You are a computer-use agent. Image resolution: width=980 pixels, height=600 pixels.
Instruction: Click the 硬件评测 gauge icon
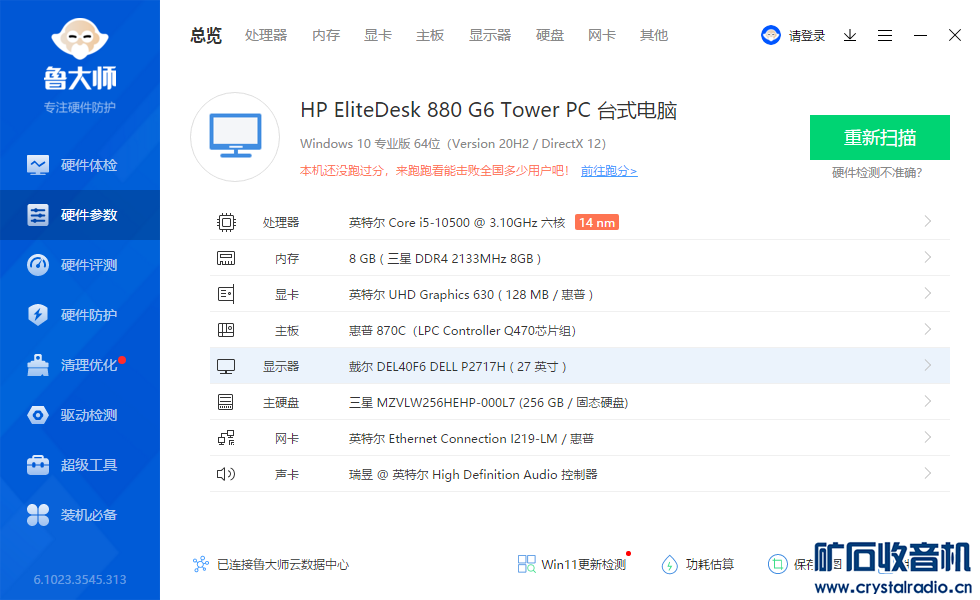[38, 265]
